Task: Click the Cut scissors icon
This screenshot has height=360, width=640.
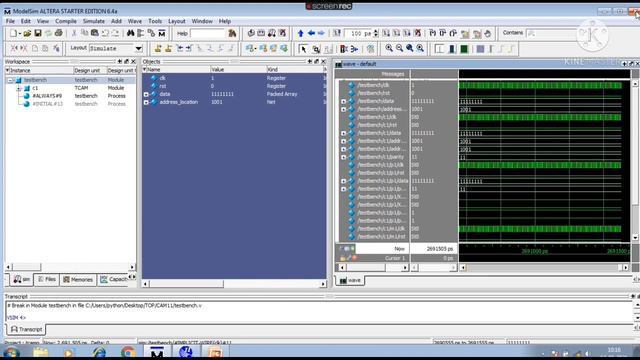Action: click(74, 33)
